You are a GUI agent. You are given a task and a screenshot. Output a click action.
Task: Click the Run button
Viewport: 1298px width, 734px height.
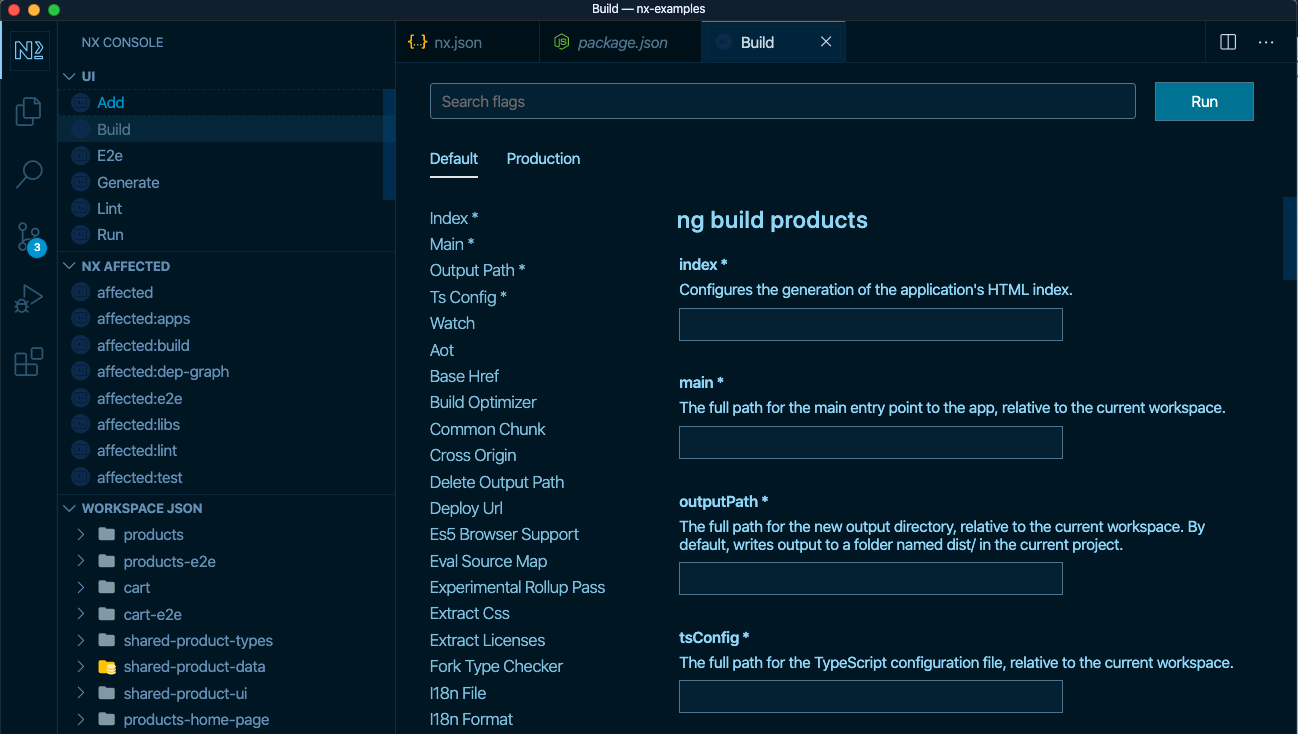pyautogui.click(x=1203, y=101)
